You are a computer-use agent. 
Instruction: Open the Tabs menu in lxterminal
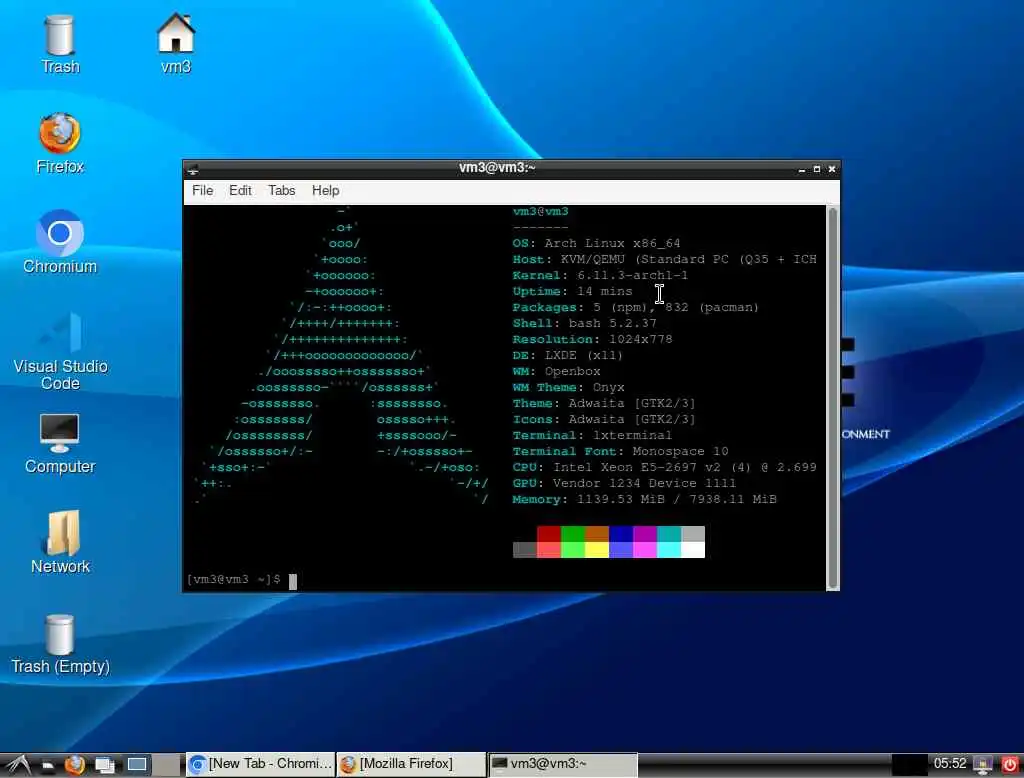(281, 191)
